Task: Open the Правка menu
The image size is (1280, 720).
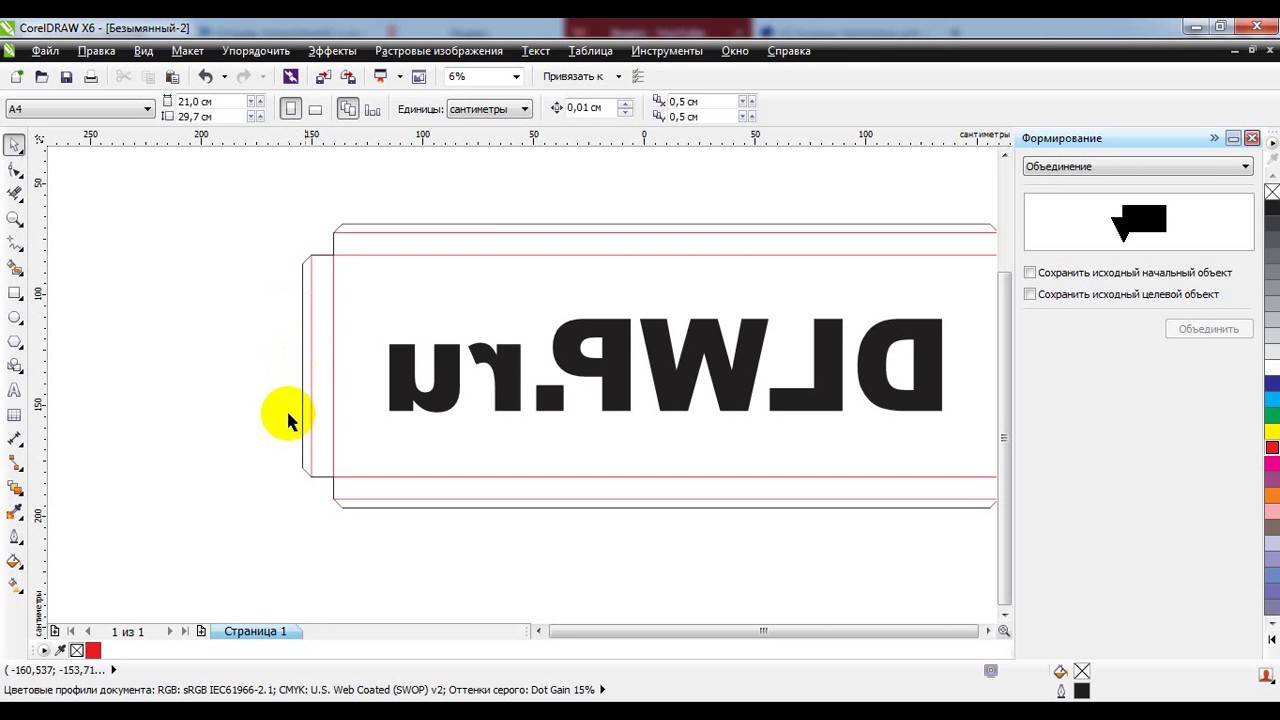Action: 96,50
